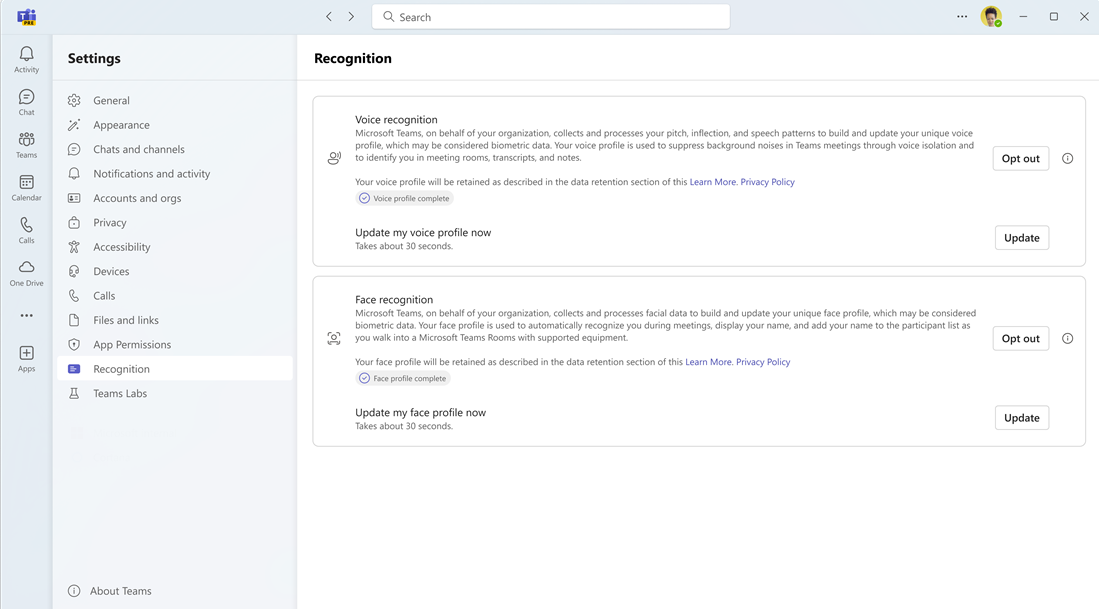Click the Devices headset icon
This screenshot has width=1099, height=609.
(74, 271)
